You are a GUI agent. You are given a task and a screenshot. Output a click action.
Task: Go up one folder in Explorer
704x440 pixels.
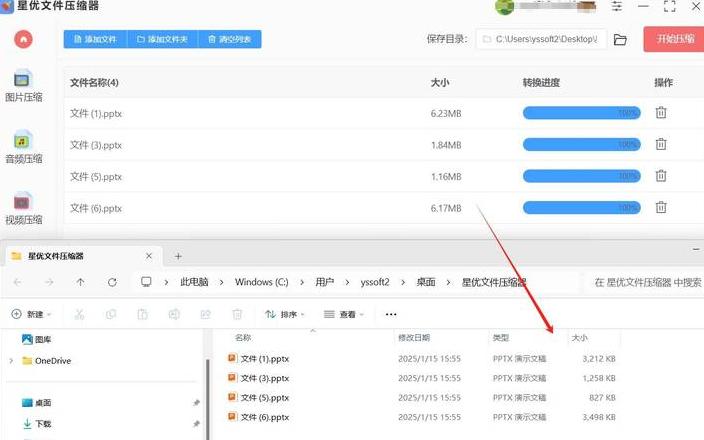click(x=80, y=282)
